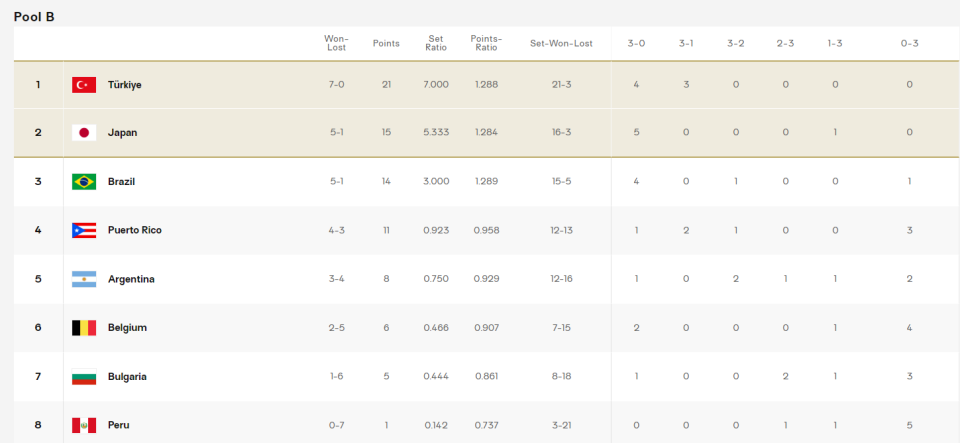The height and width of the screenshot is (443, 960).
Task: Select Argentina's 3-4 won-lost record
Action: click(336, 279)
